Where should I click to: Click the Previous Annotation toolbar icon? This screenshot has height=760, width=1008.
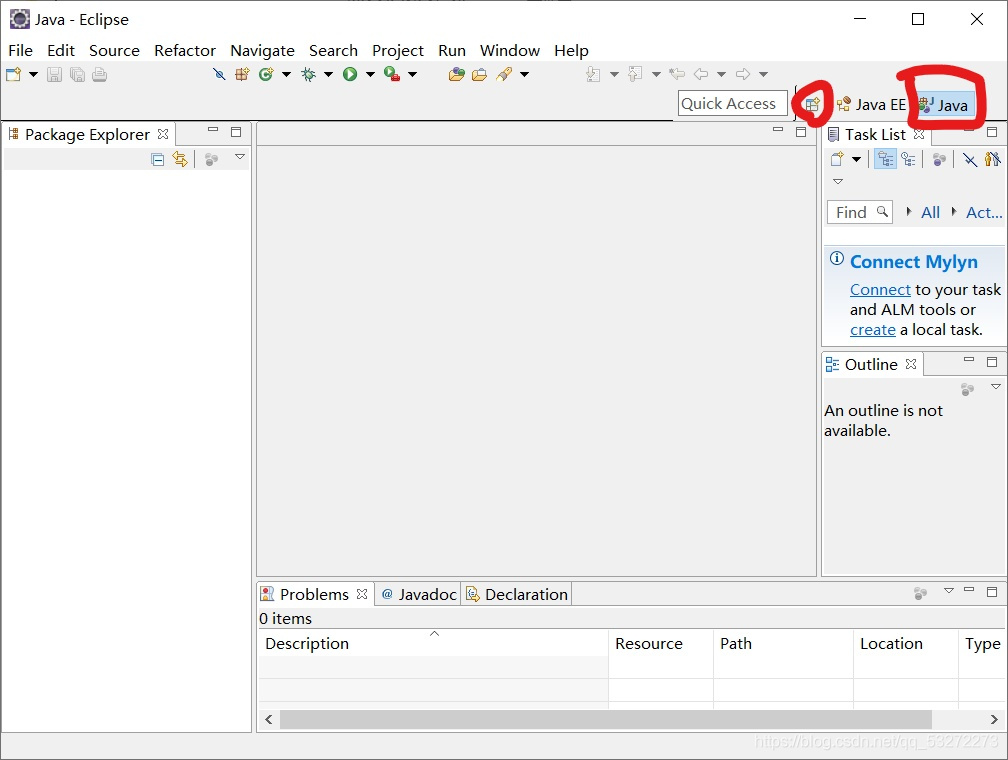pyautogui.click(x=634, y=75)
